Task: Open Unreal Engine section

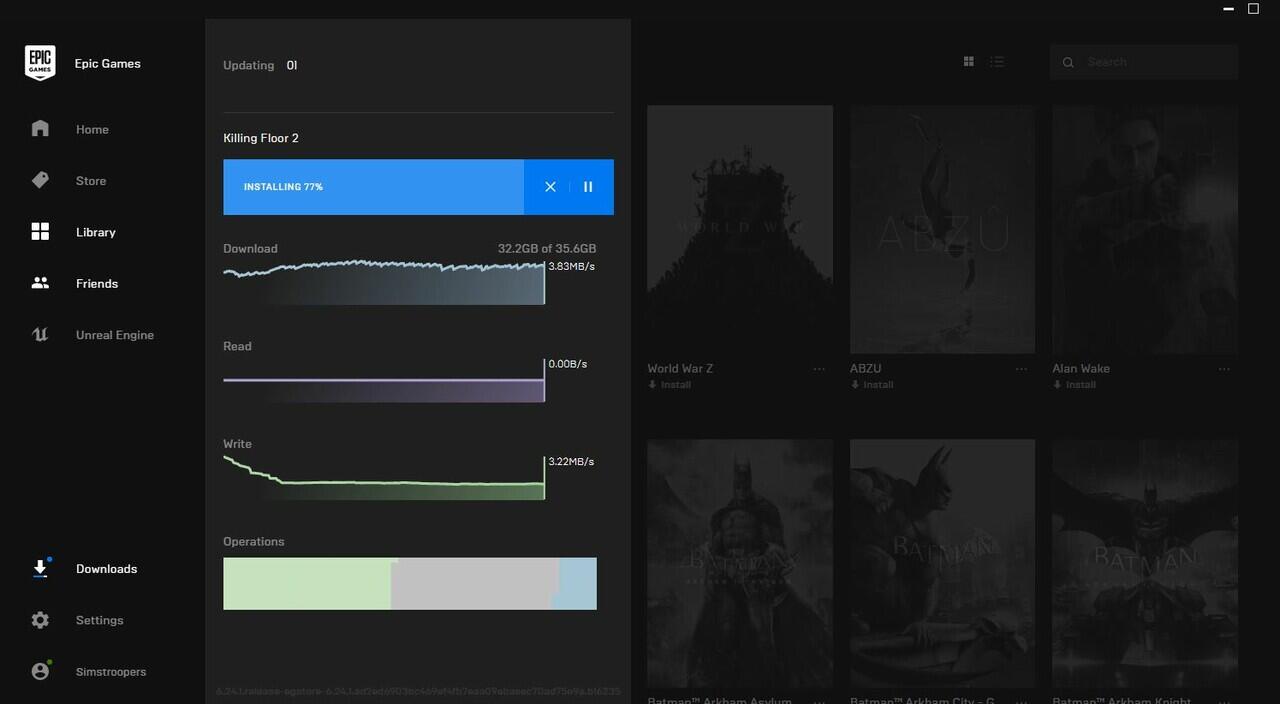Action: 115,335
